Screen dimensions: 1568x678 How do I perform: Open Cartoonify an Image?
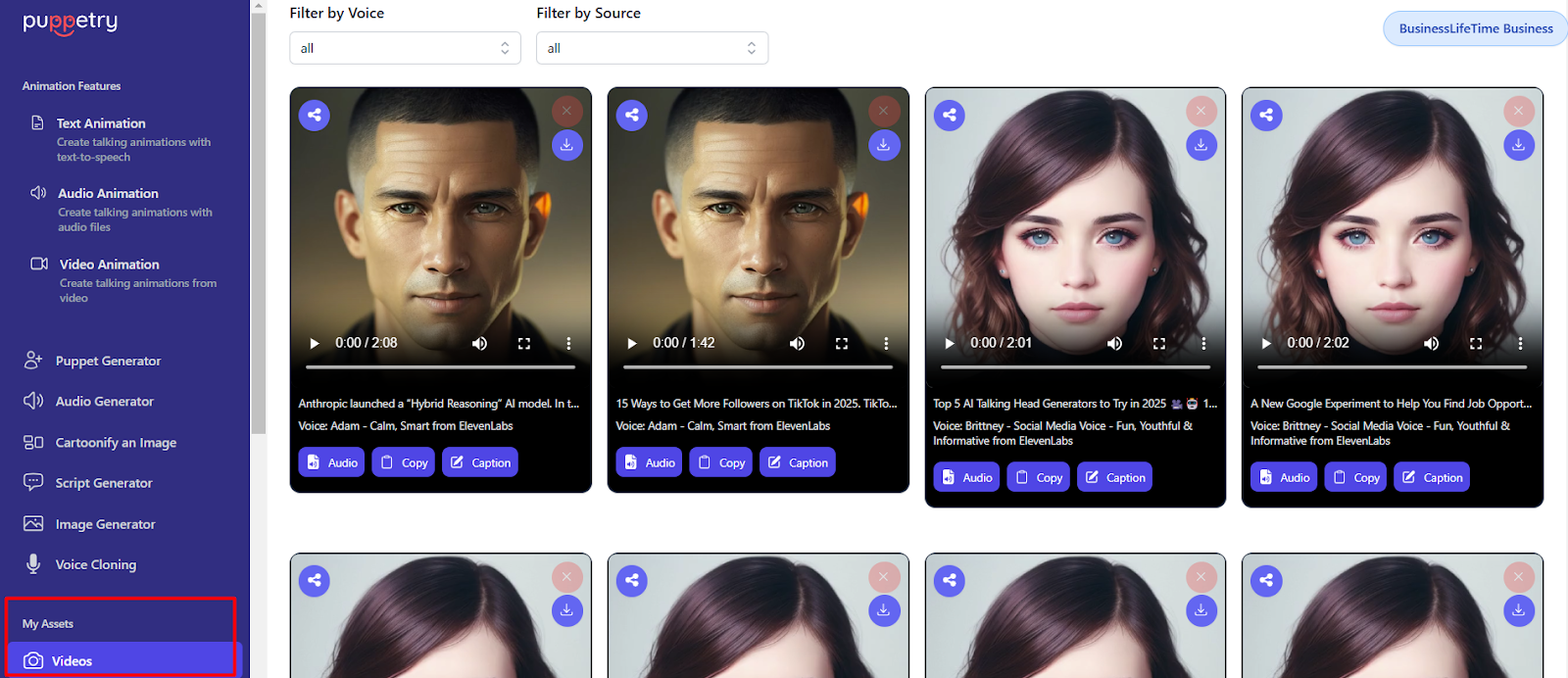tap(100, 442)
